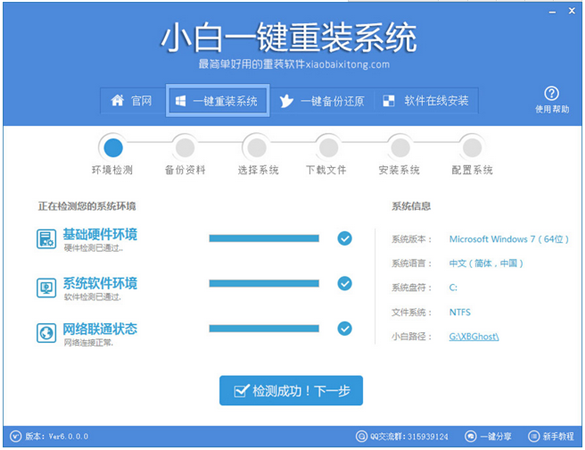This screenshot has height=450, width=585.
Task: Click the 系统软件环境 monitor icon
Action: pos(46,288)
